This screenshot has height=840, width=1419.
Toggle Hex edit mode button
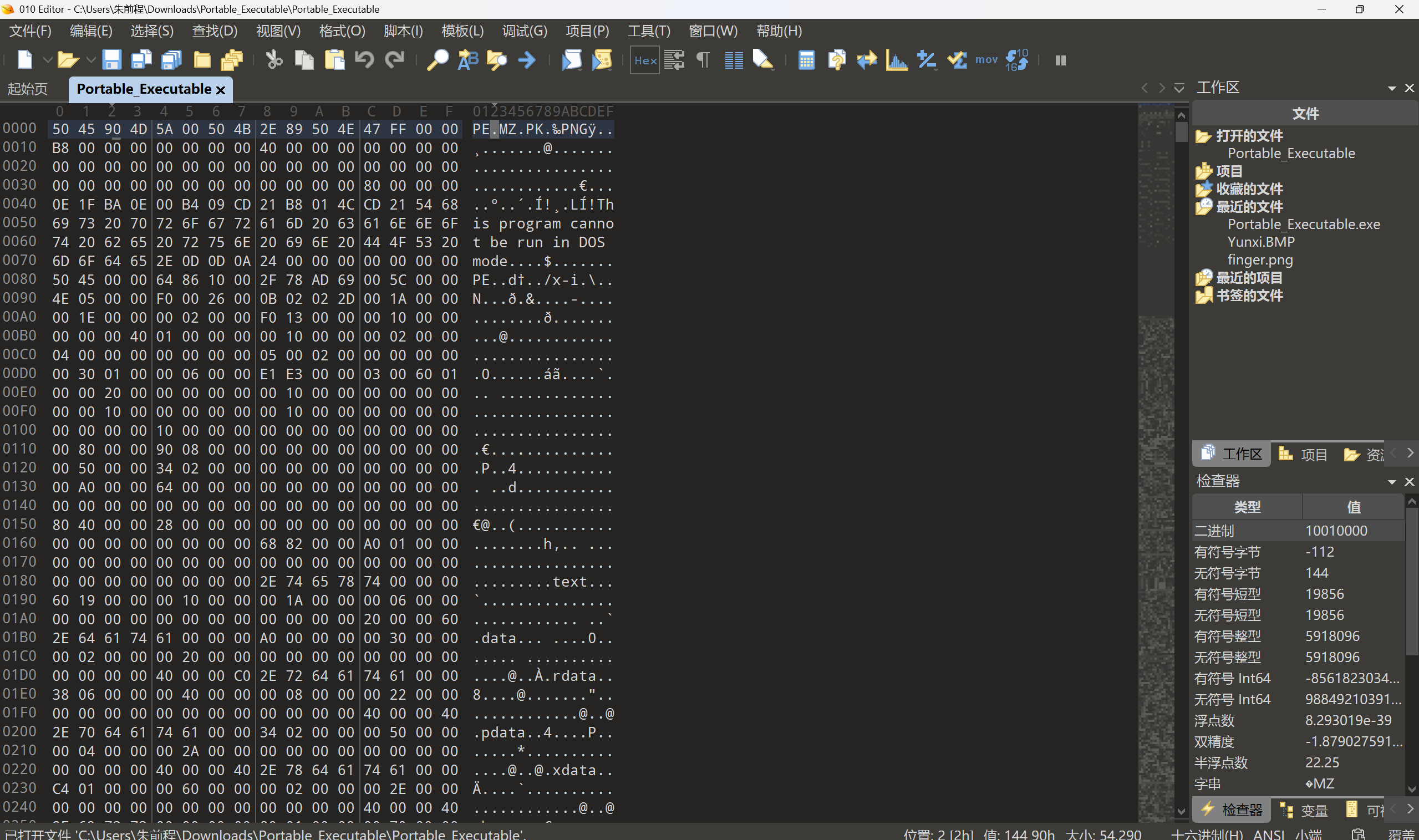(645, 60)
